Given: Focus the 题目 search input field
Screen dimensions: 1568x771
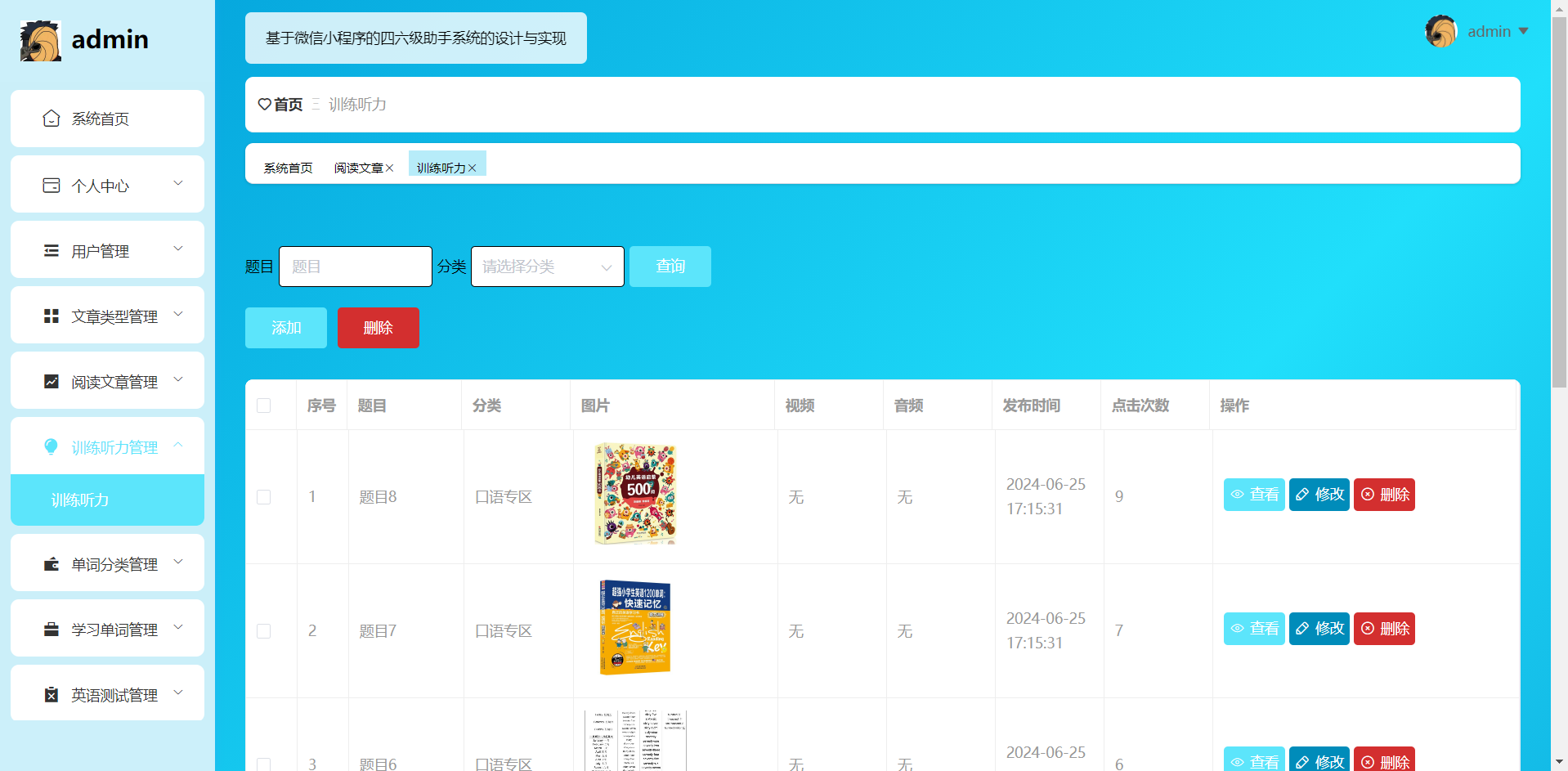Looking at the screenshot, I should 356,267.
